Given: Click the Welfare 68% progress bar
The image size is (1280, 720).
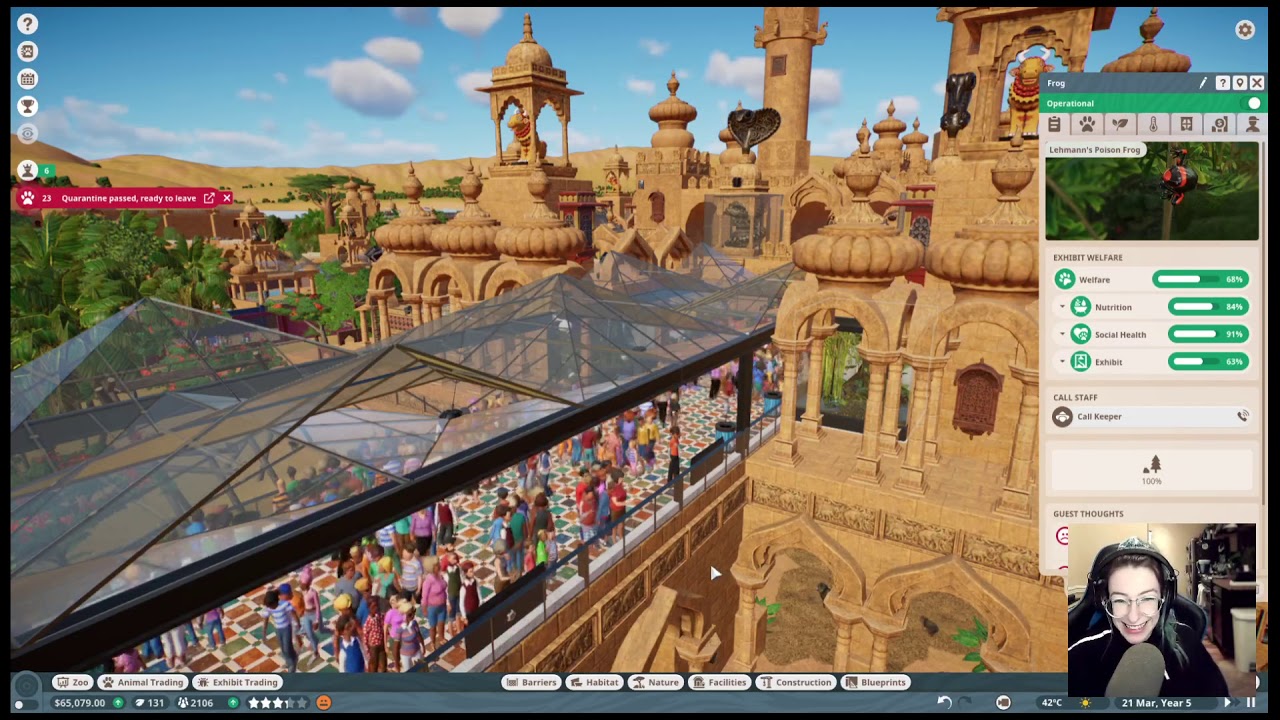Looking at the screenshot, I should pyautogui.click(x=1201, y=280).
